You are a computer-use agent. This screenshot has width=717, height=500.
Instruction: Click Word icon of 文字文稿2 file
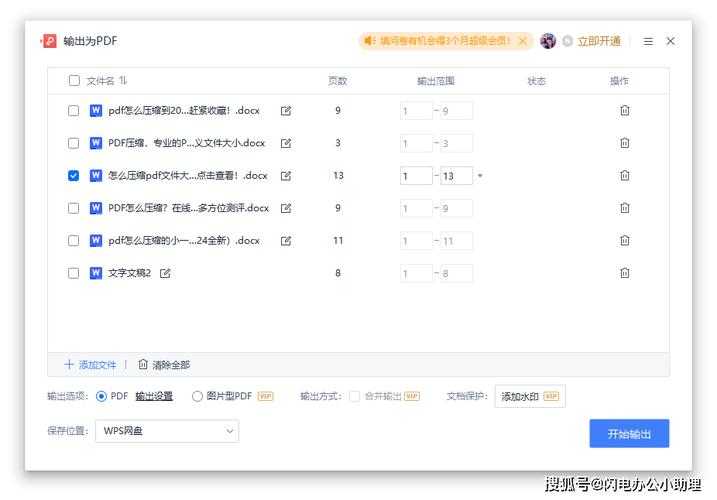click(96, 273)
